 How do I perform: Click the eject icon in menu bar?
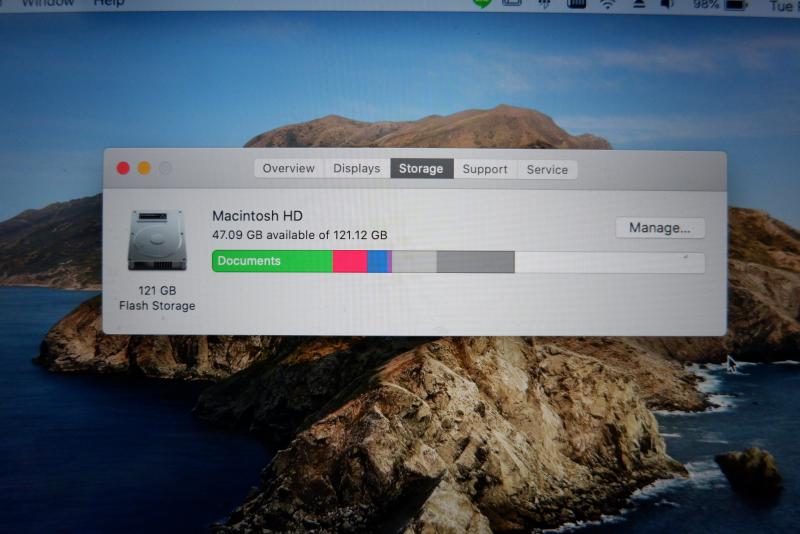pyautogui.click(x=639, y=4)
